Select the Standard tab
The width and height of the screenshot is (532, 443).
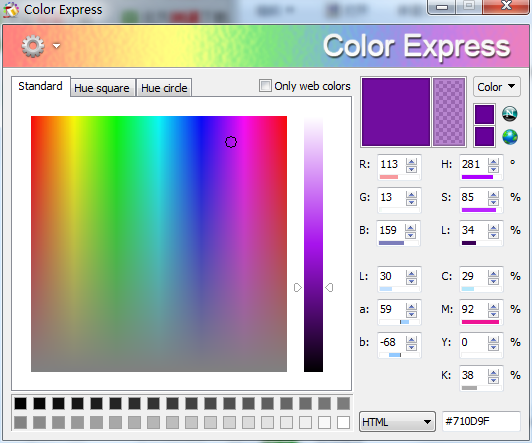click(40, 86)
